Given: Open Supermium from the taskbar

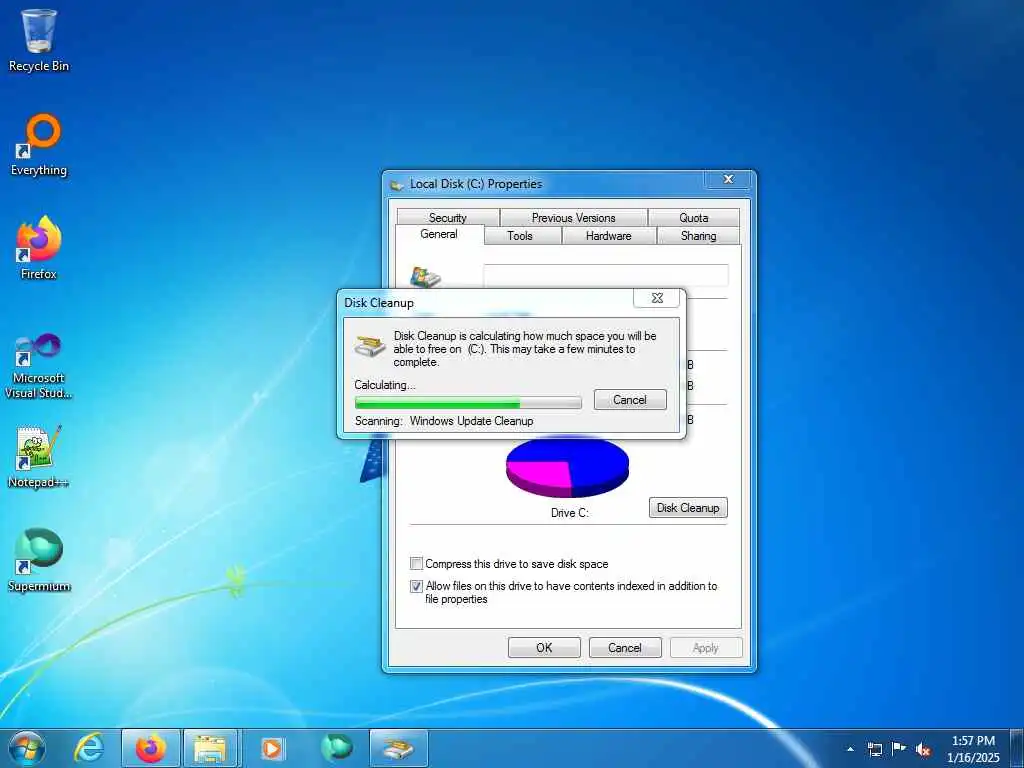Looking at the screenshot, I should click(336, 748).
